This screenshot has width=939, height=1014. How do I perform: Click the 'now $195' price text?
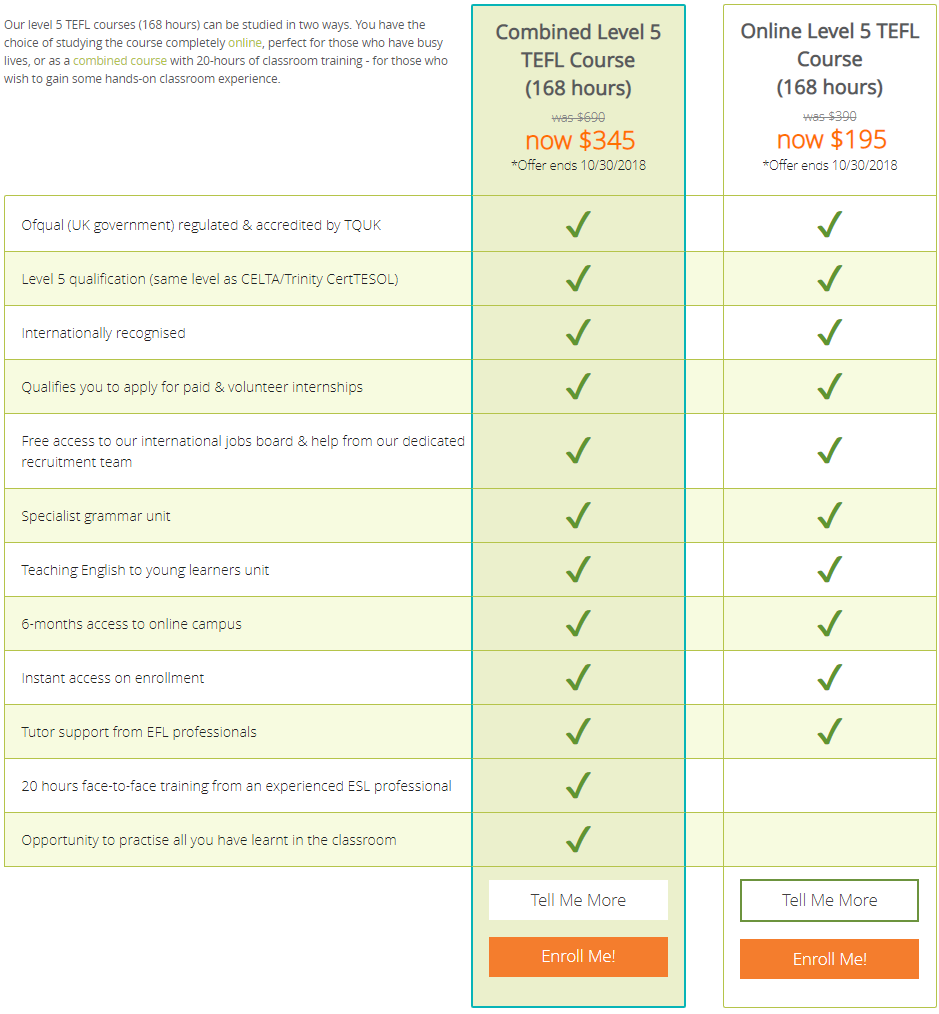(x=832, y=140)
